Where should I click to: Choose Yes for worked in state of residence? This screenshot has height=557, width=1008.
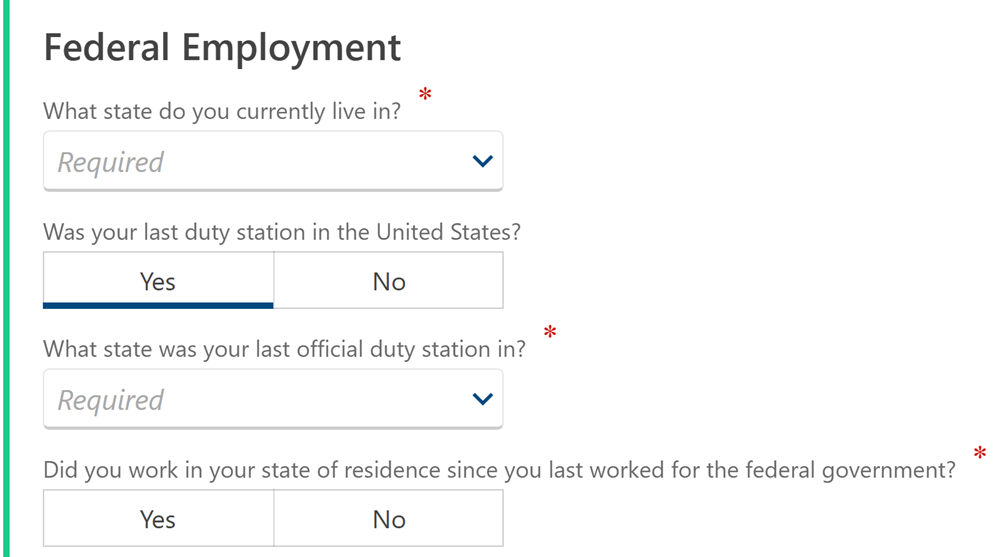coord(158,519)
